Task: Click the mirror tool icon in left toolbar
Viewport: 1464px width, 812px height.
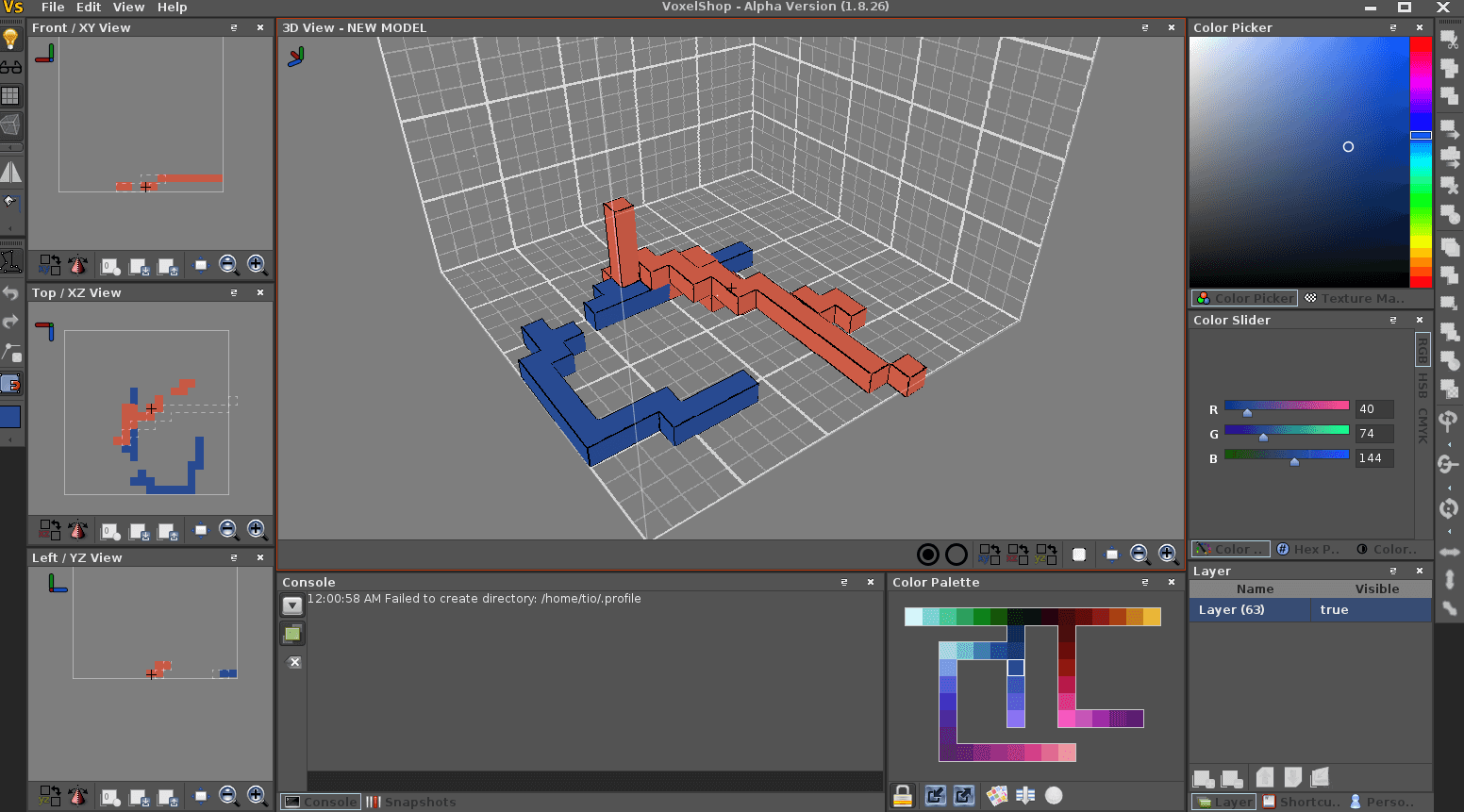Action: (10, 172)
